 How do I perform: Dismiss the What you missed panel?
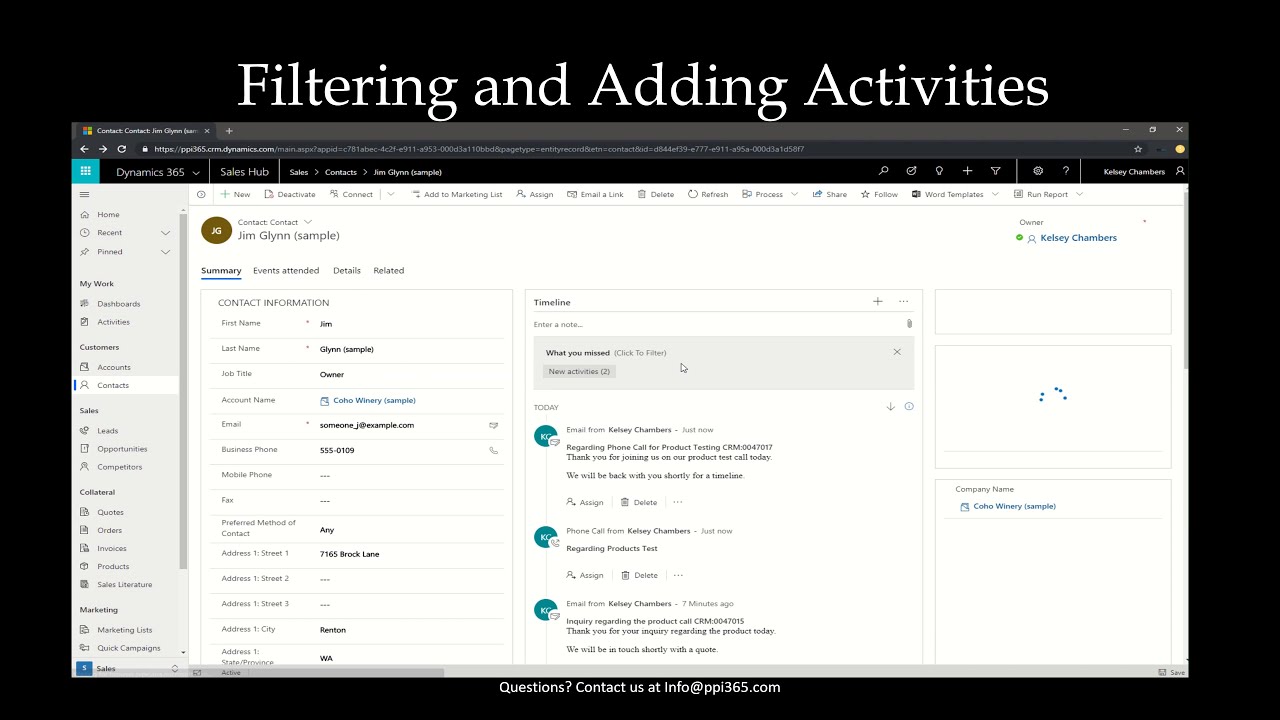pos(897,352)
